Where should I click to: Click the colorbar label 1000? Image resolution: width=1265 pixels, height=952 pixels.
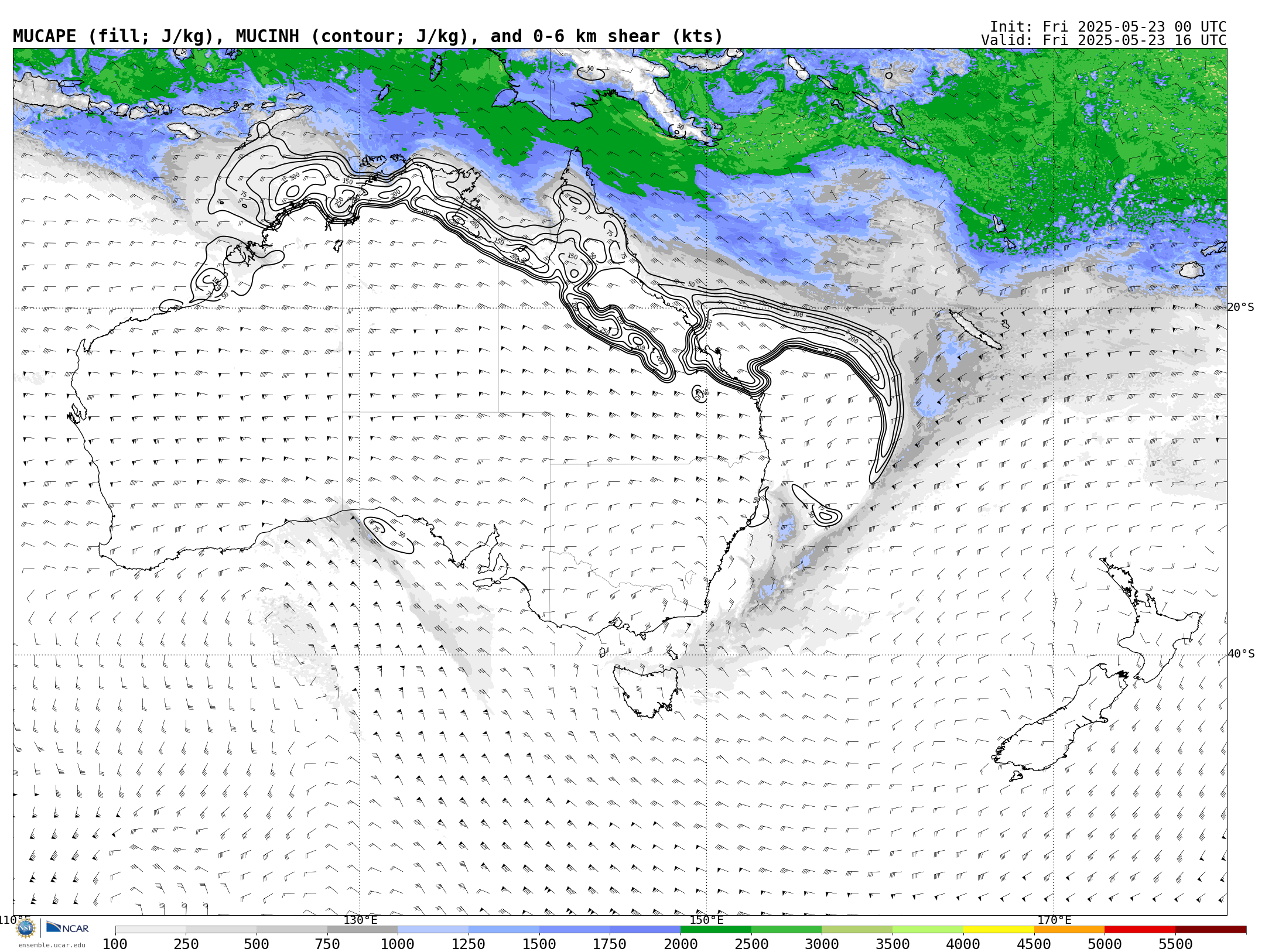[x=398, y=944]
